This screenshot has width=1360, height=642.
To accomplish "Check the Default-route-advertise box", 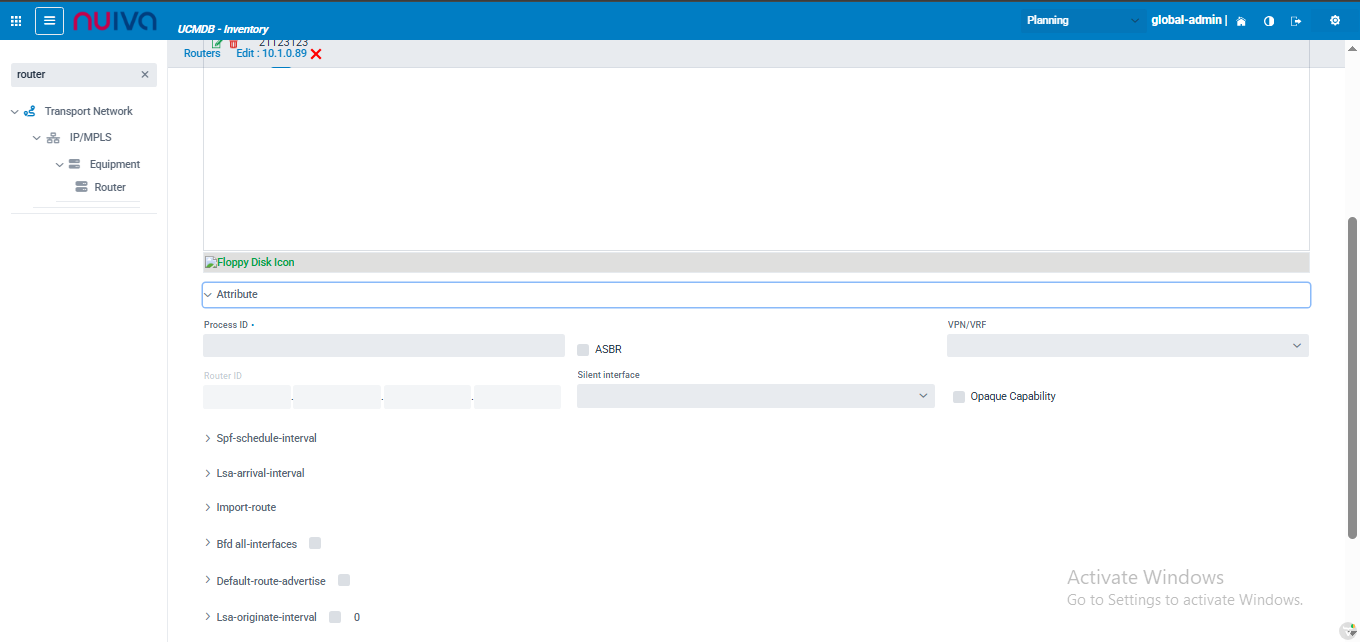I will click(344, 581).
